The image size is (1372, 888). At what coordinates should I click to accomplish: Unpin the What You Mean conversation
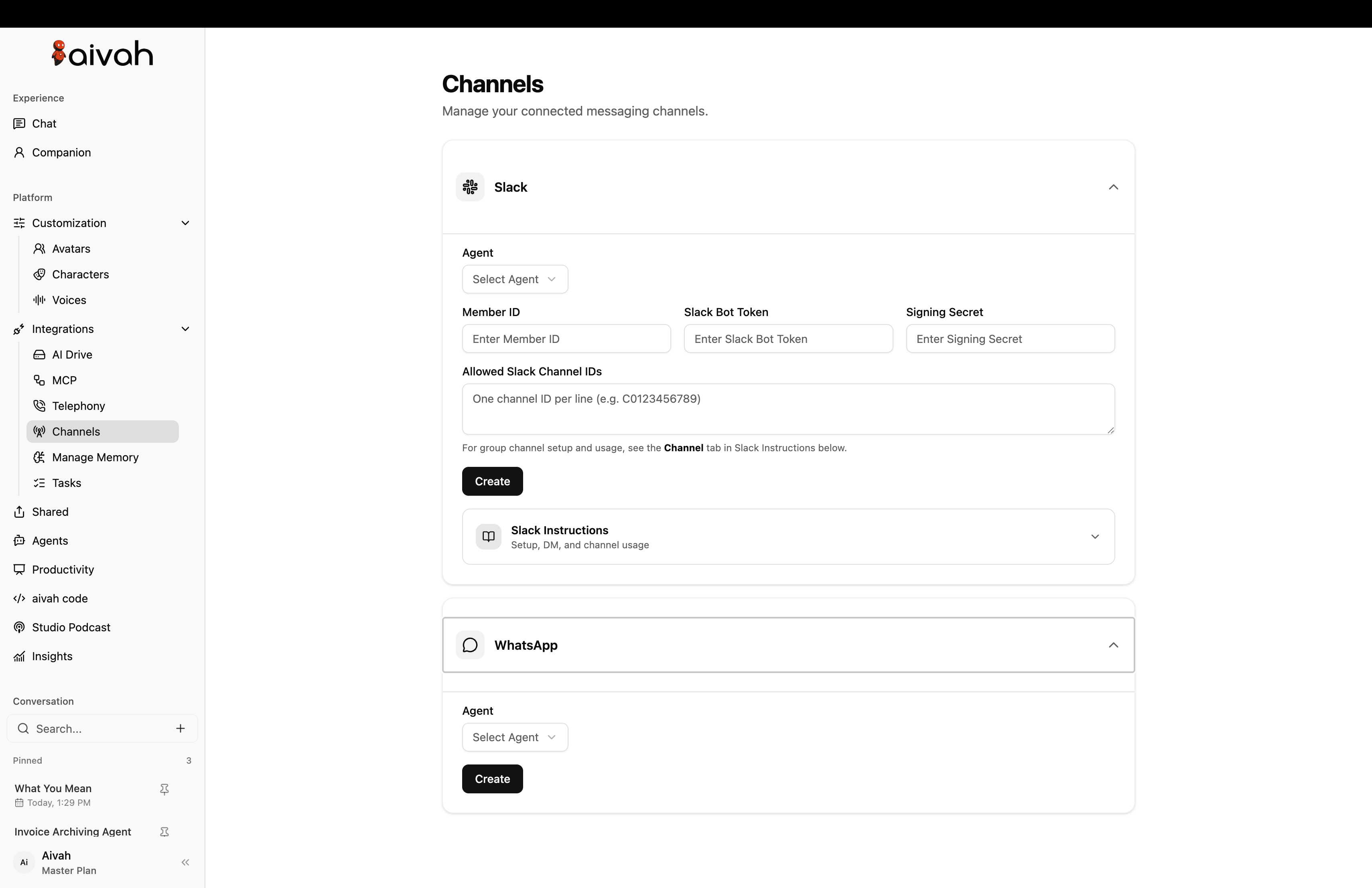pyautogui.click(x=164, y=789)
